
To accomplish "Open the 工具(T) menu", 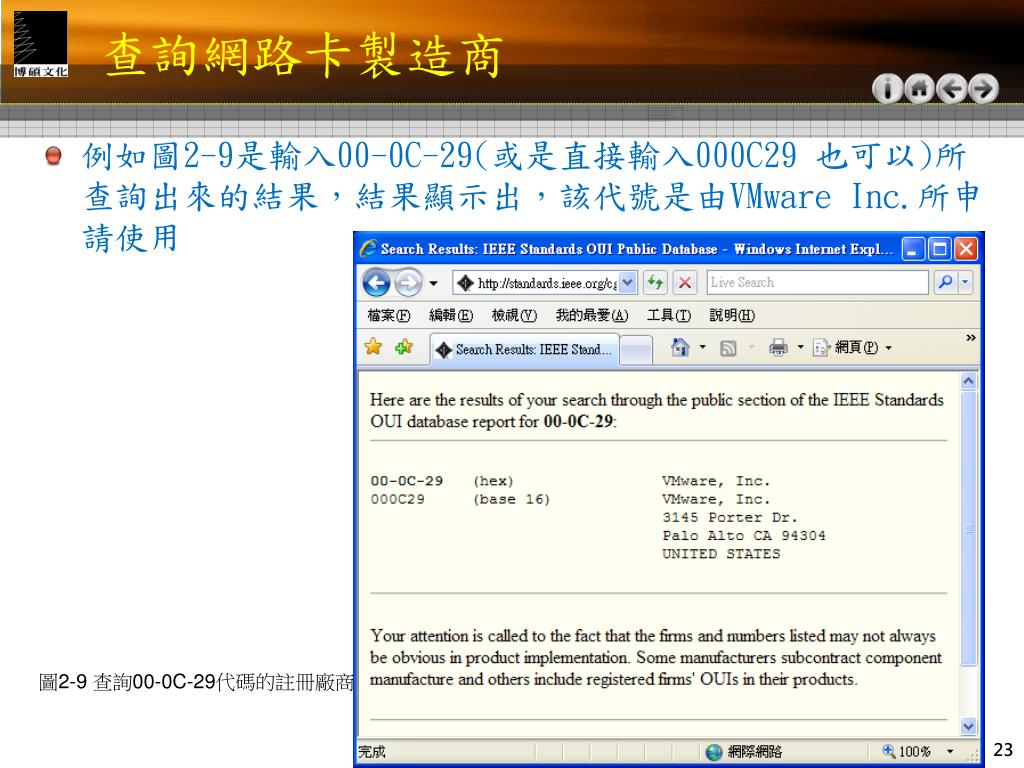I will pyautogui.click(x=669, y=315).
